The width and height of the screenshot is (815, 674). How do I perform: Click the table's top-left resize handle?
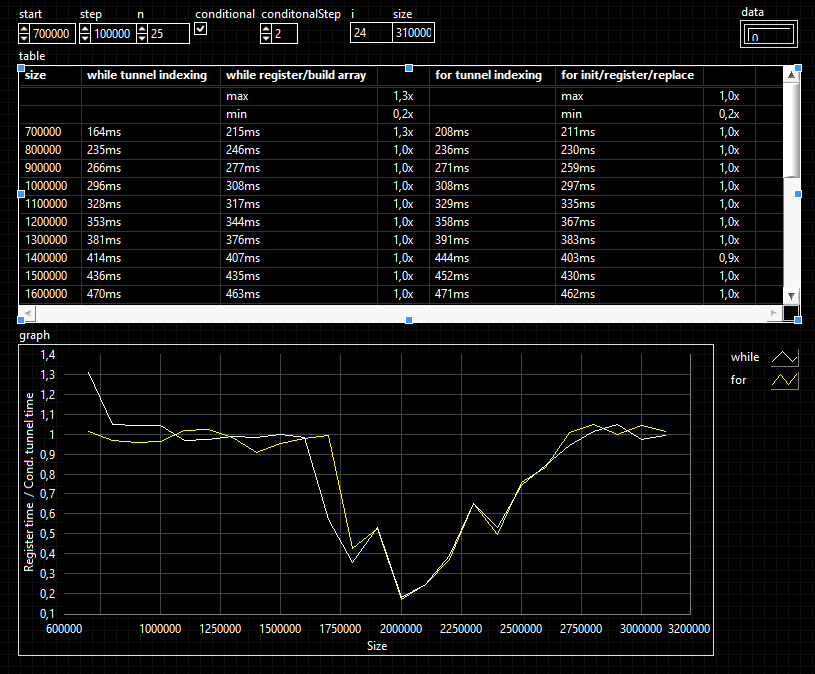(x=21, y=68)
